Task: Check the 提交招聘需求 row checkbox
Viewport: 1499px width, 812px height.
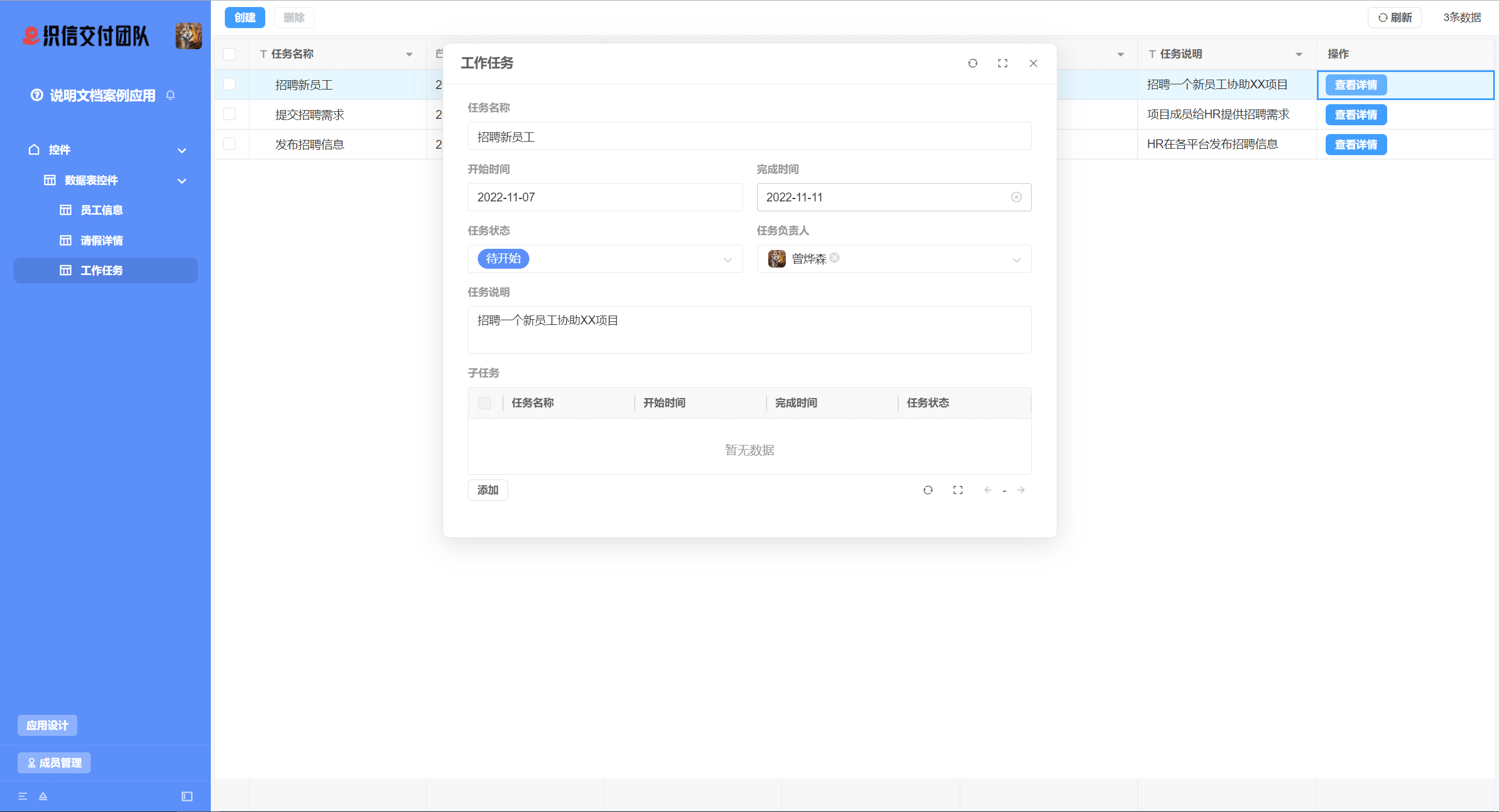Action: [x=229, y=114]
